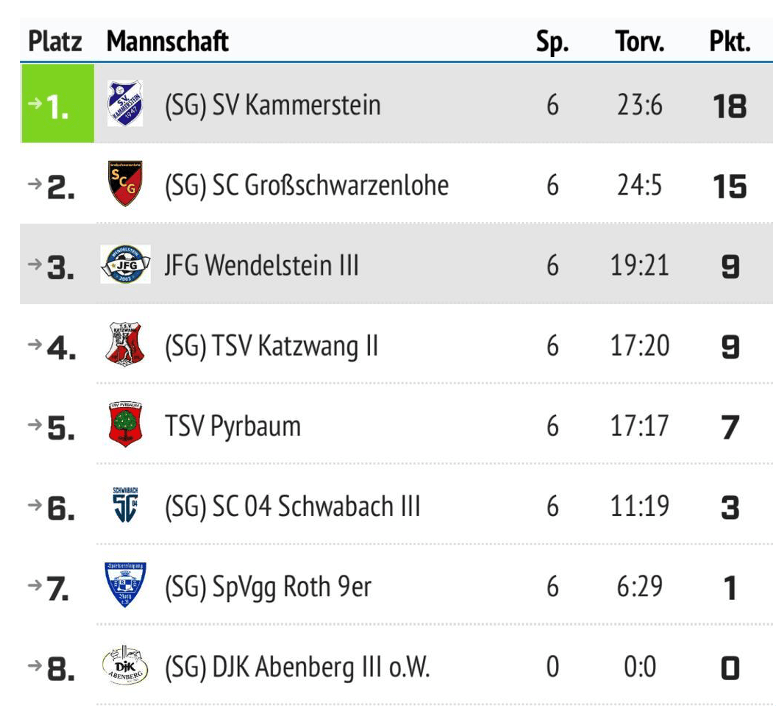Open the (SG) SC Großschwarzenlohe team link

click(x=307, y=185)
